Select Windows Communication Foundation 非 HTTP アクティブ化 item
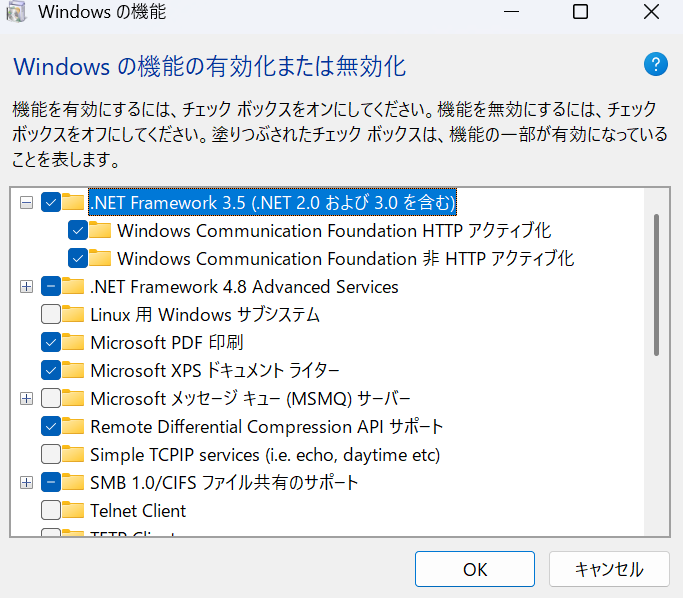This screenshot has width=683, height=598. [345, 258]
